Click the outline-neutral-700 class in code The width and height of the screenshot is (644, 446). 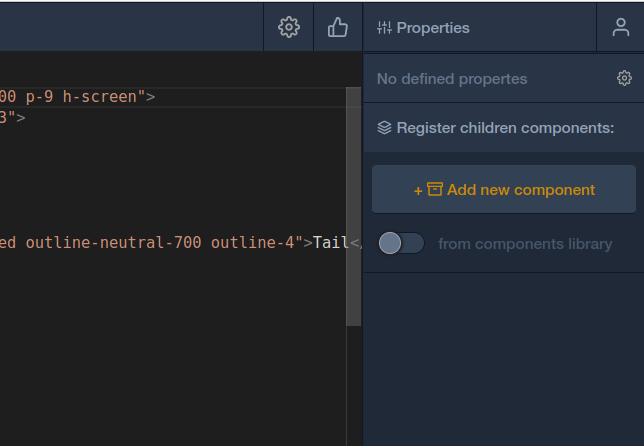(x=113, y=242)
